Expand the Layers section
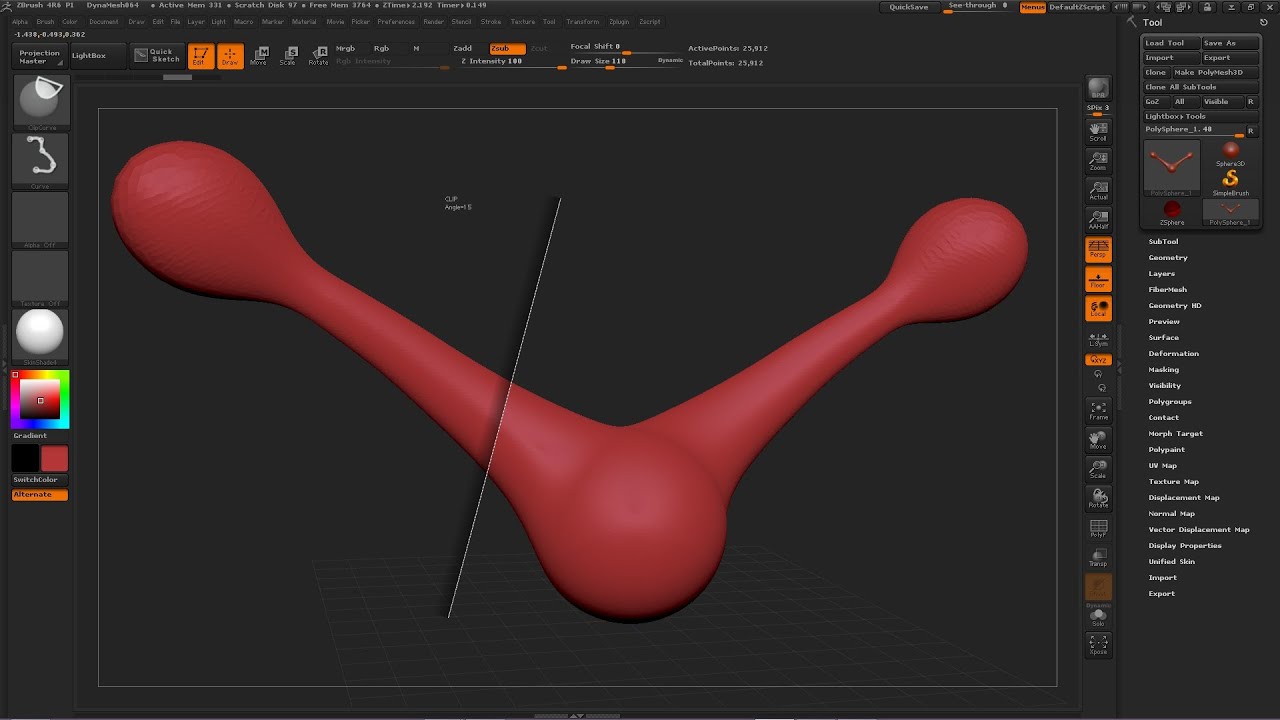Screen dimensions: 1280x720 1162,273
